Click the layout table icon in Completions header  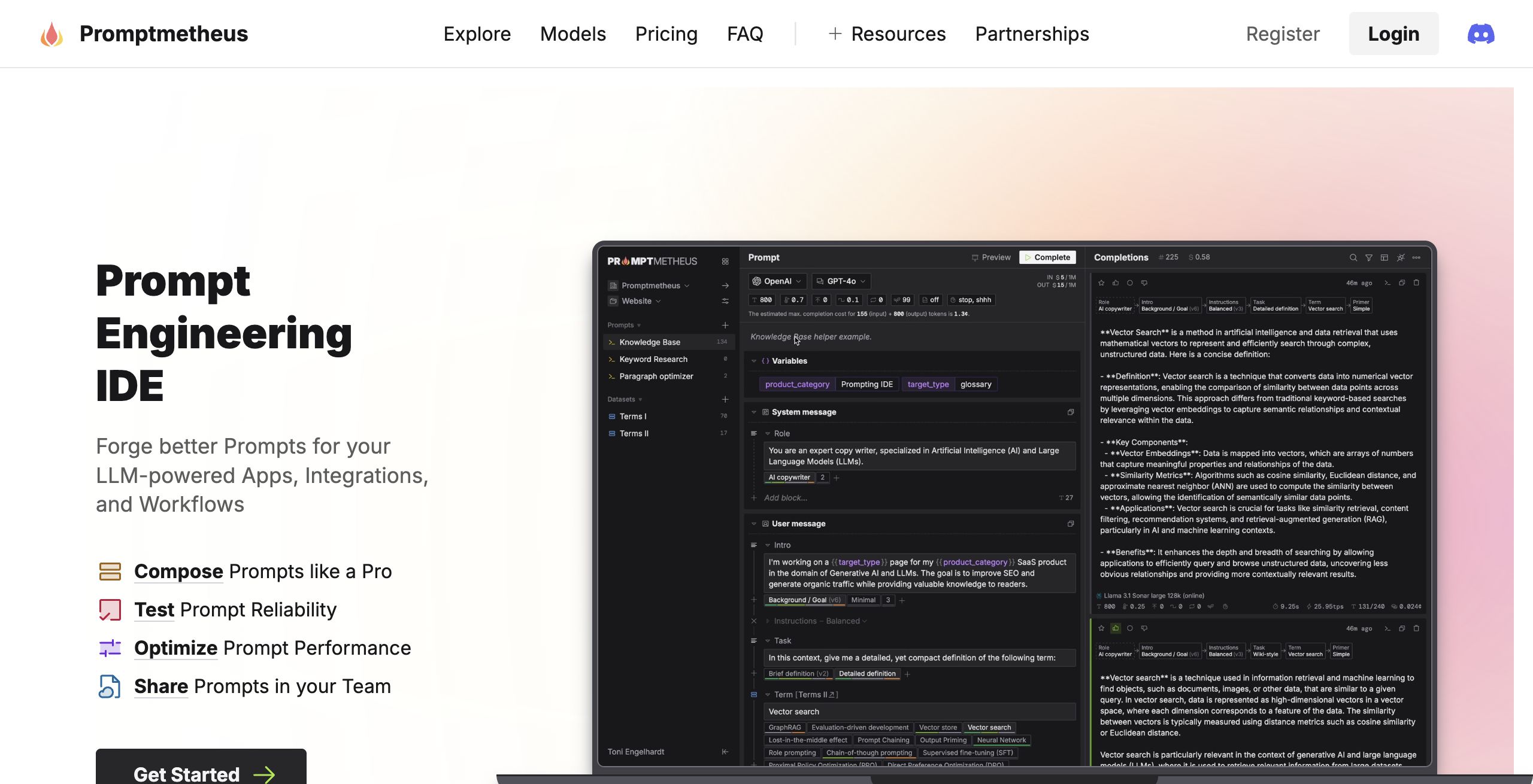(x=1384, y=257)
